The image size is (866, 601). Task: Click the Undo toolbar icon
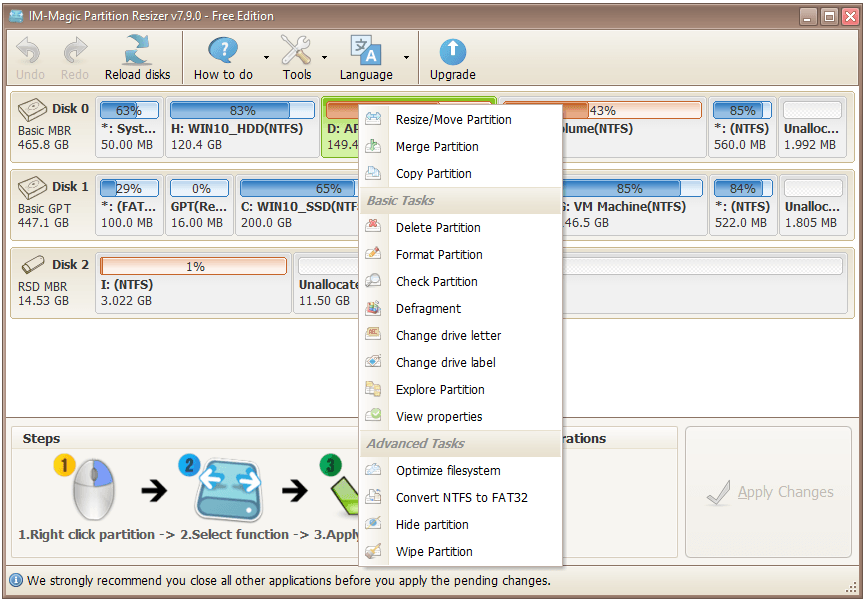[x=29, y=51]
